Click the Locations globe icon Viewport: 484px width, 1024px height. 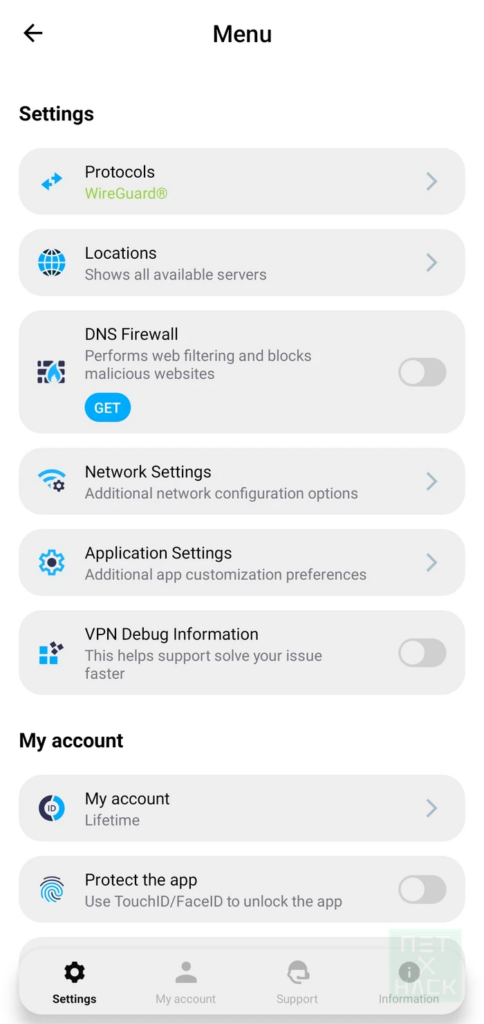[x=52, y=263]
